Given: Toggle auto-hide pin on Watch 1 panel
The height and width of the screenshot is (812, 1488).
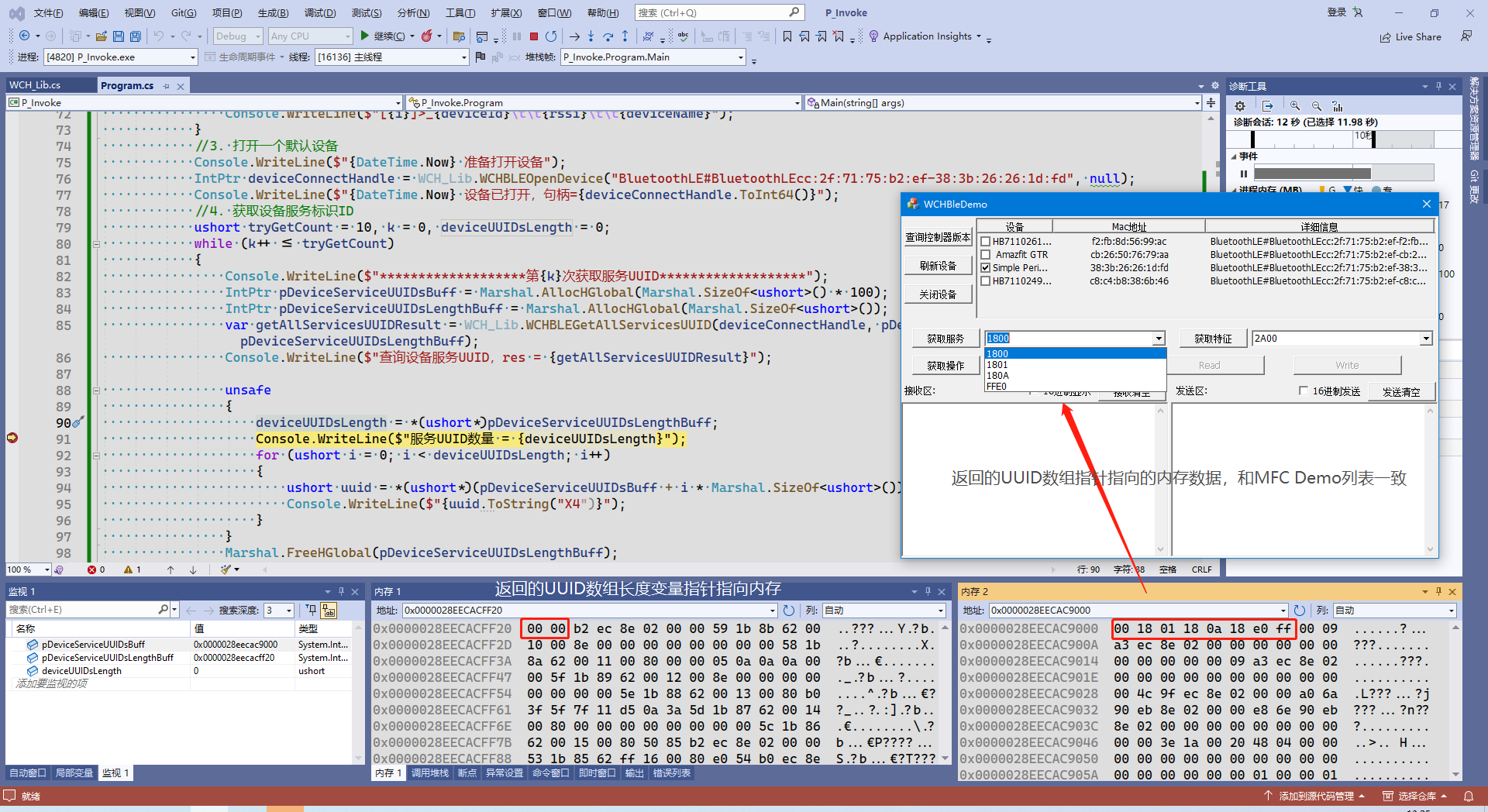Looking at the screenshot, I should [x=341, y=591].
